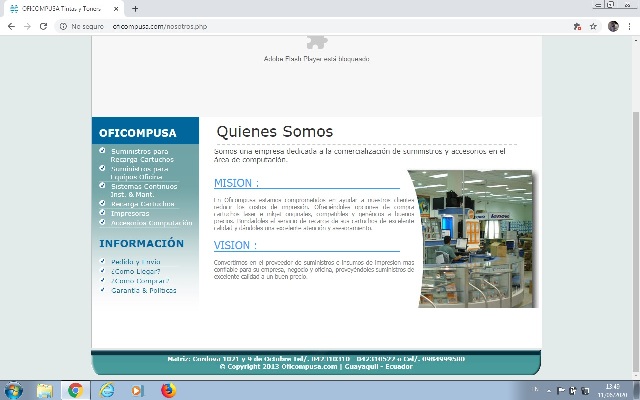Click the OFICOMPUSA sidebar header
640x400 pixels.
click(138, 133)
